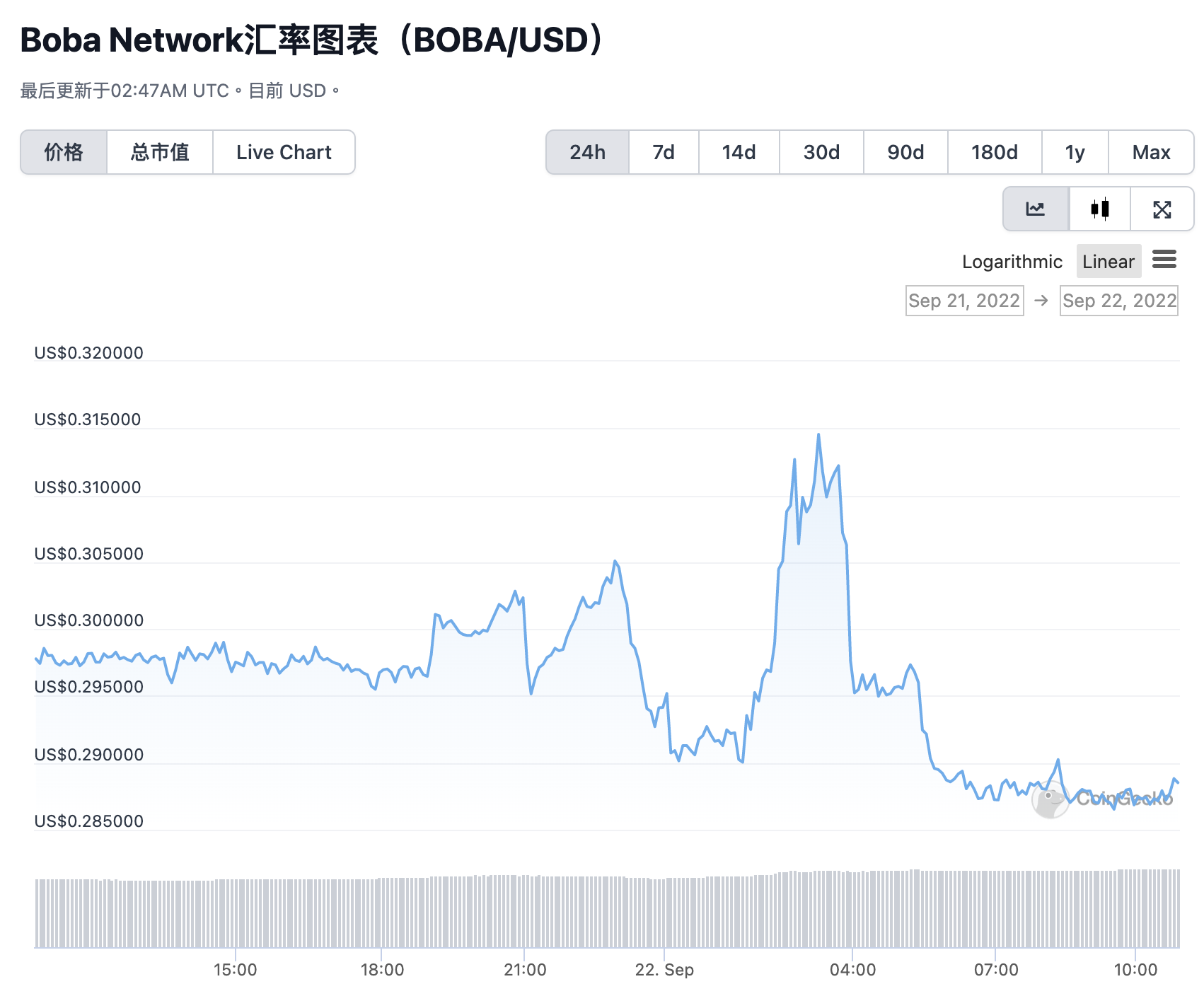The image size is (1204, 996).
Task: Open chart hamburger menu icon
Action: pyautogui.click(x=1164, y=260)
